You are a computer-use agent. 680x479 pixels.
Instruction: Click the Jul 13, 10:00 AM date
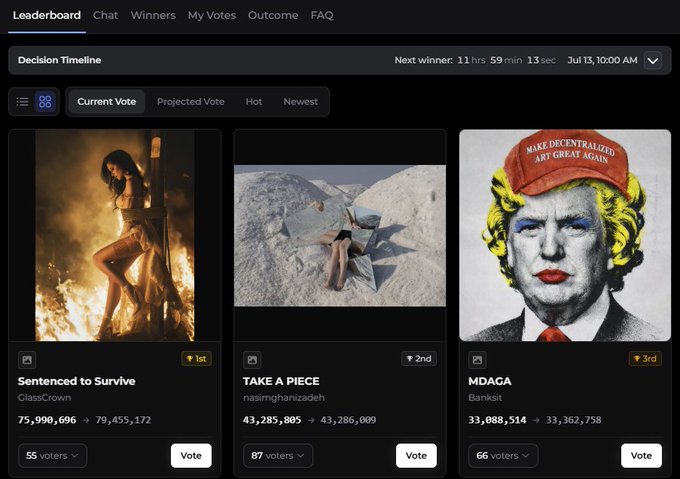click(x=602, y=60)
